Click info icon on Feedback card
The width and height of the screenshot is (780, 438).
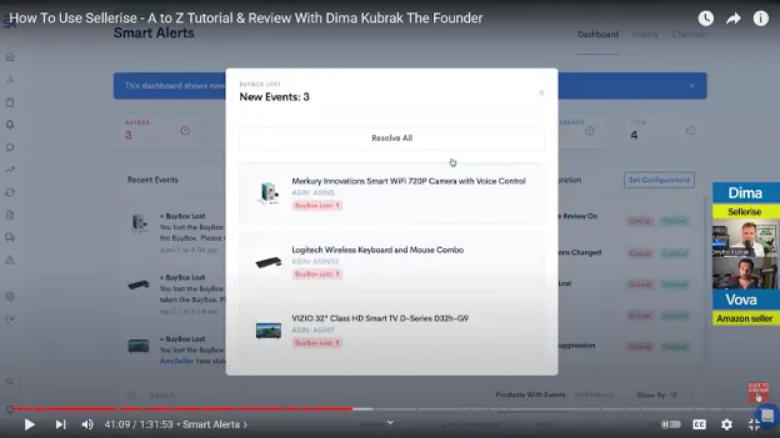(589, 131)
